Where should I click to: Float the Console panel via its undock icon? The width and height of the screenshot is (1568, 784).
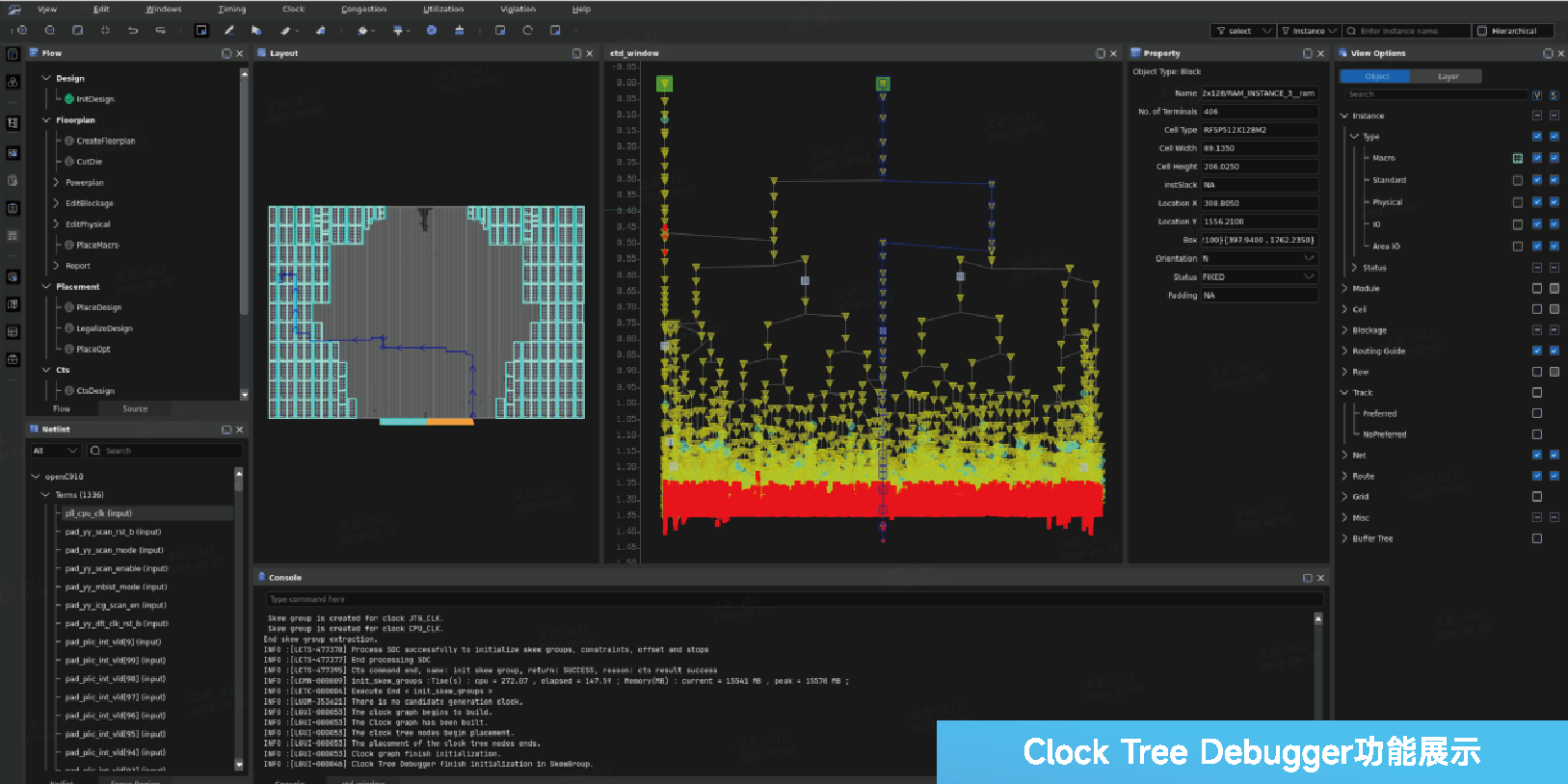1308,578
